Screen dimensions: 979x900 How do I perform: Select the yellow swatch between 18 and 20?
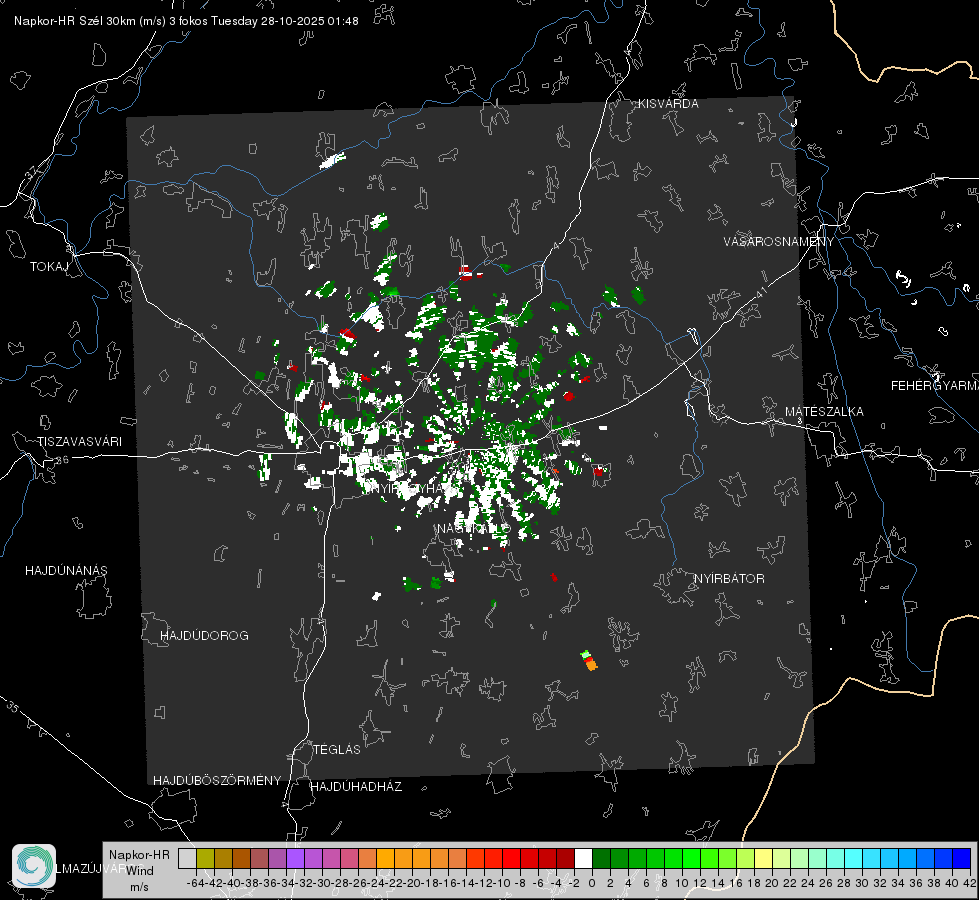pos(763,859)
